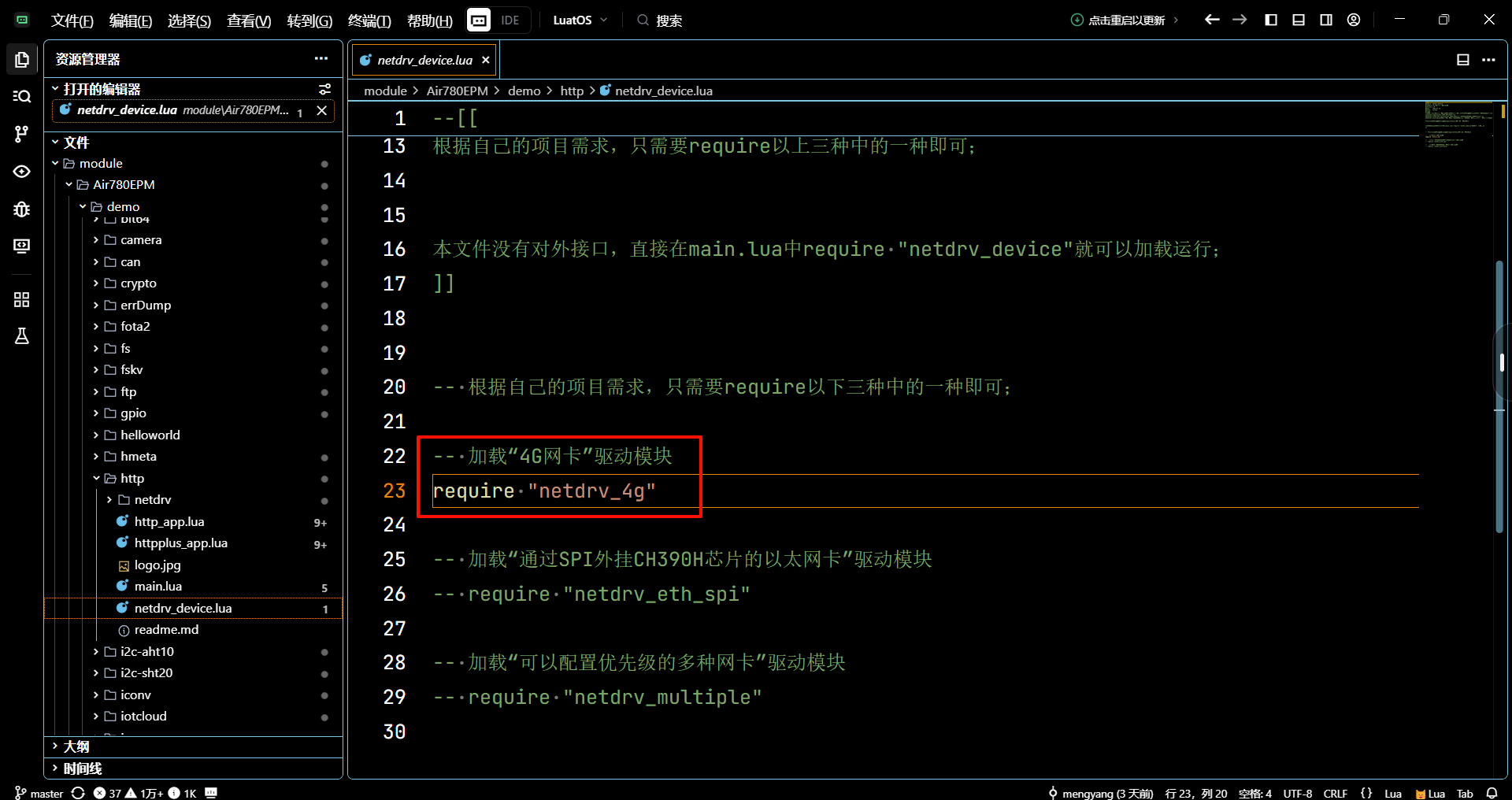Open the Explorer view in activity bar
This screenshot has width=1512, height=800.
point(22,60)
